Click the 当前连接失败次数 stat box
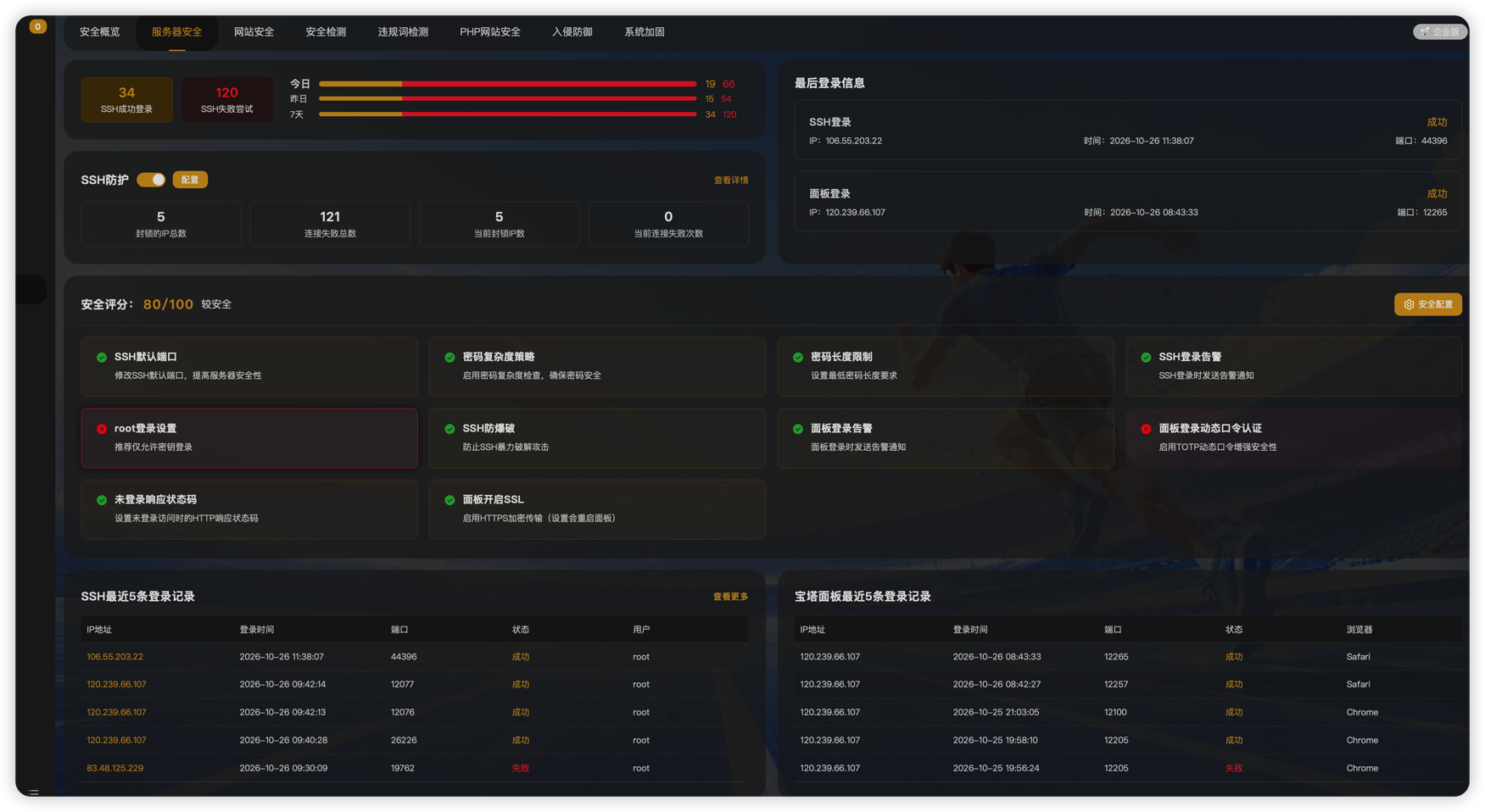The width and height of the screenshot is (1485, 812). click(x=668, y=224)
